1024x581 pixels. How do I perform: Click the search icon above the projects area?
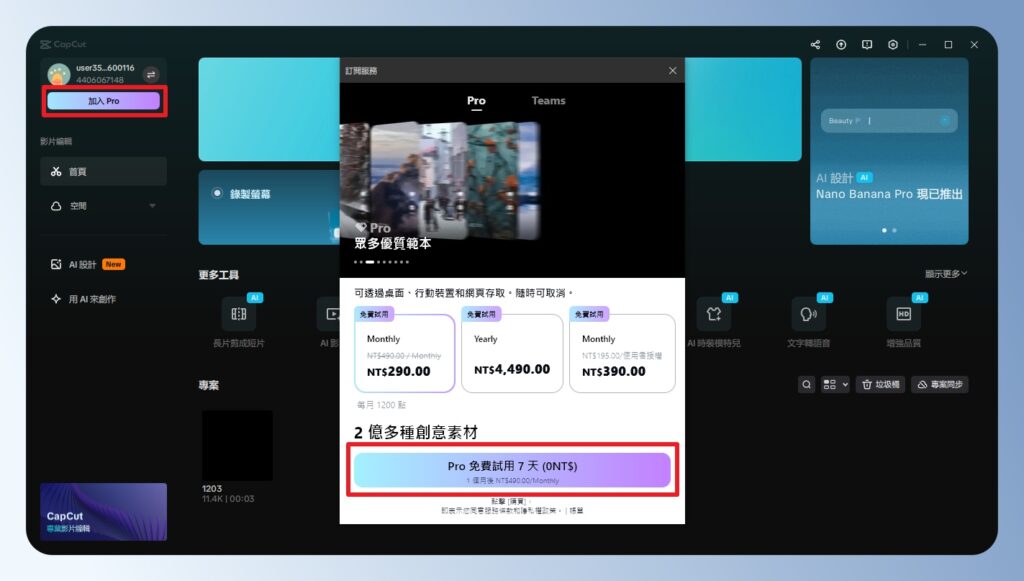[x=806, y=383]
